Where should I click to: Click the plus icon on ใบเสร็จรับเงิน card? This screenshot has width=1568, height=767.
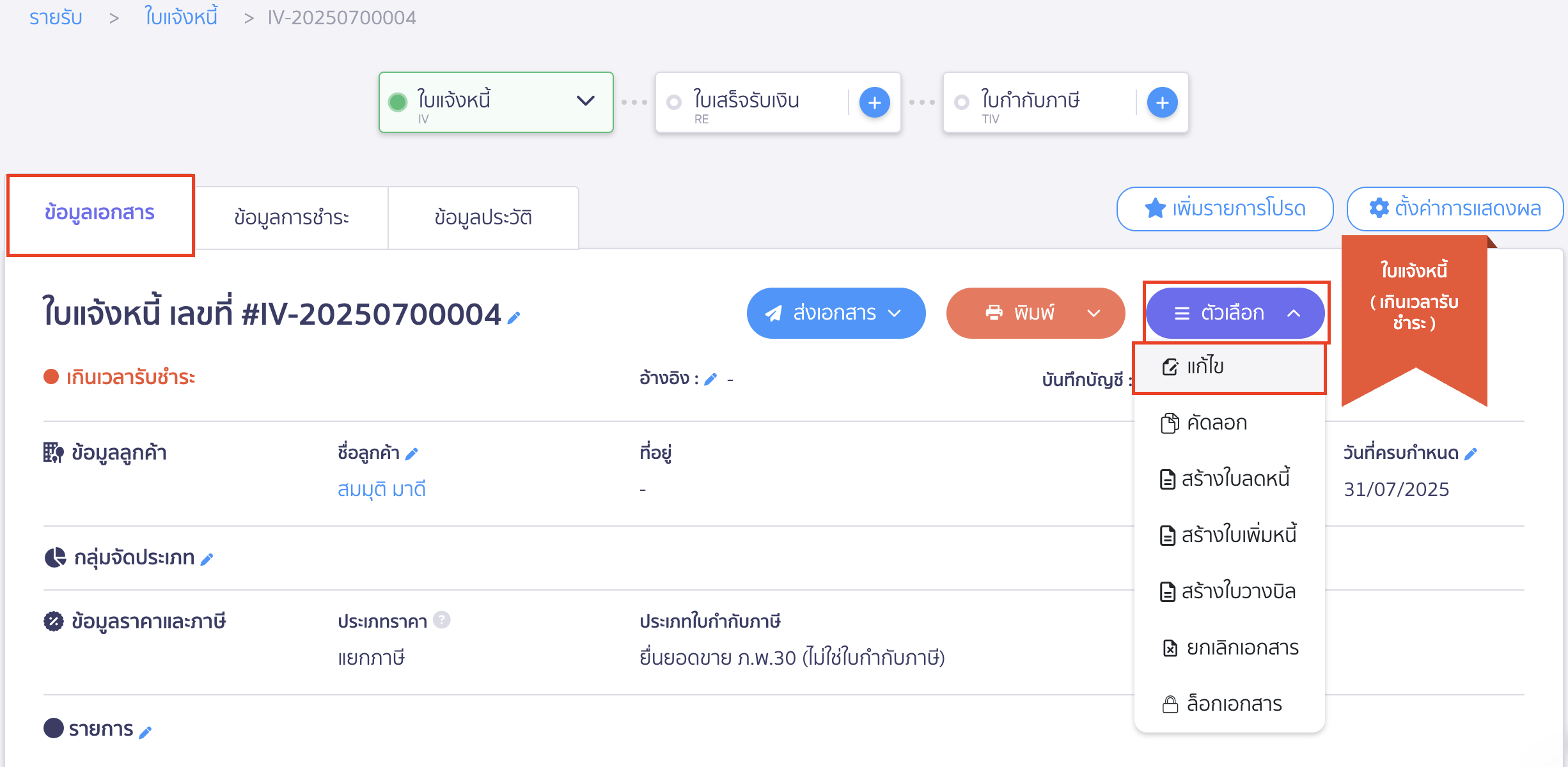[874, 102]
